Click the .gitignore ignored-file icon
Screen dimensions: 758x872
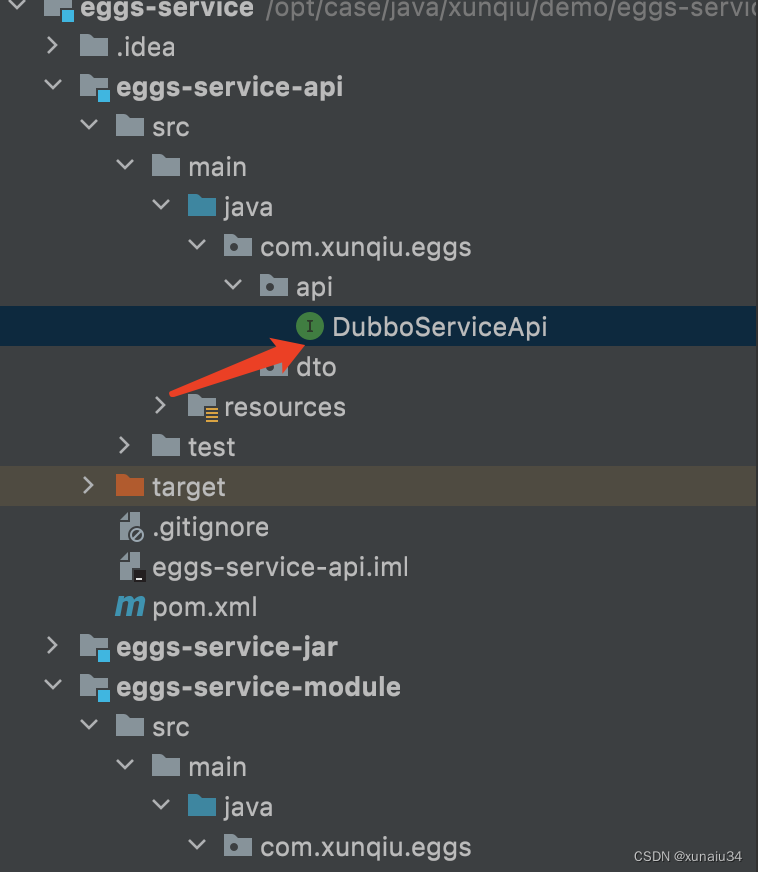tap(128, 527)
